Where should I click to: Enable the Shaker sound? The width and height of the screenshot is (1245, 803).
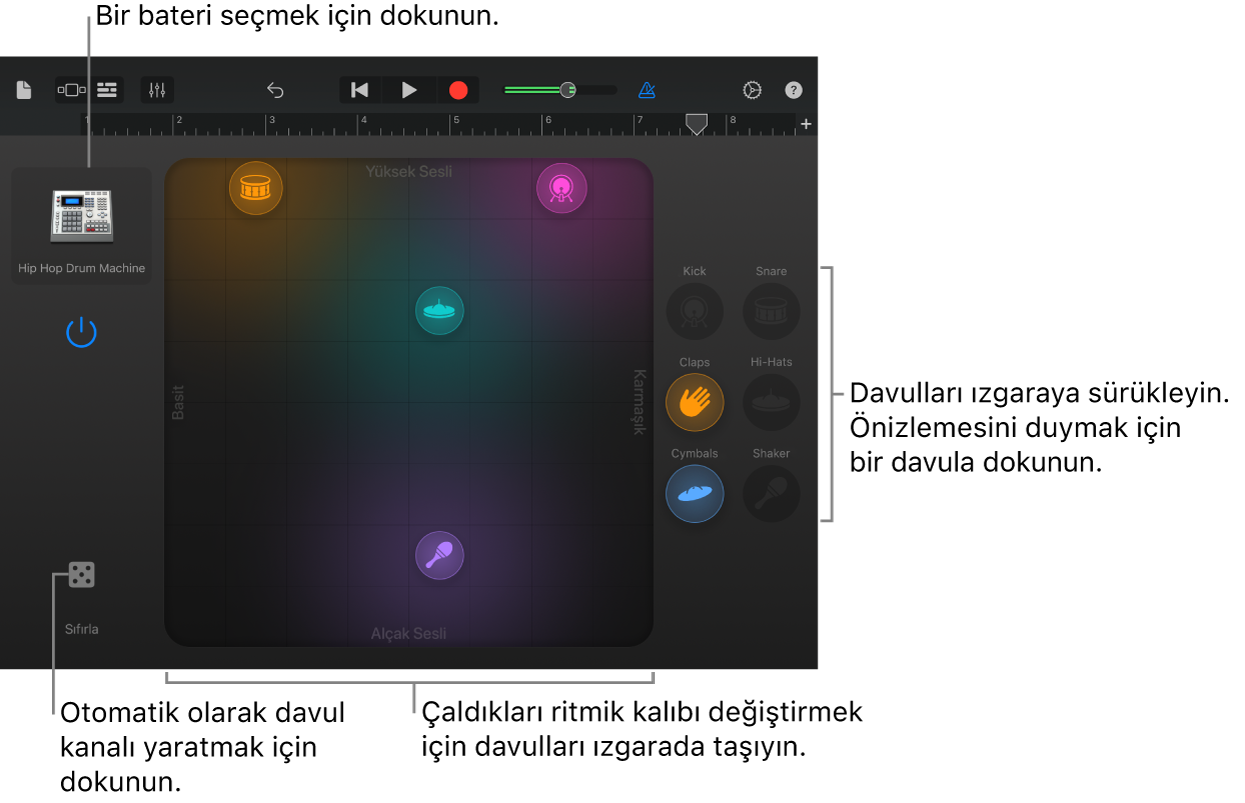pos(771,493)
